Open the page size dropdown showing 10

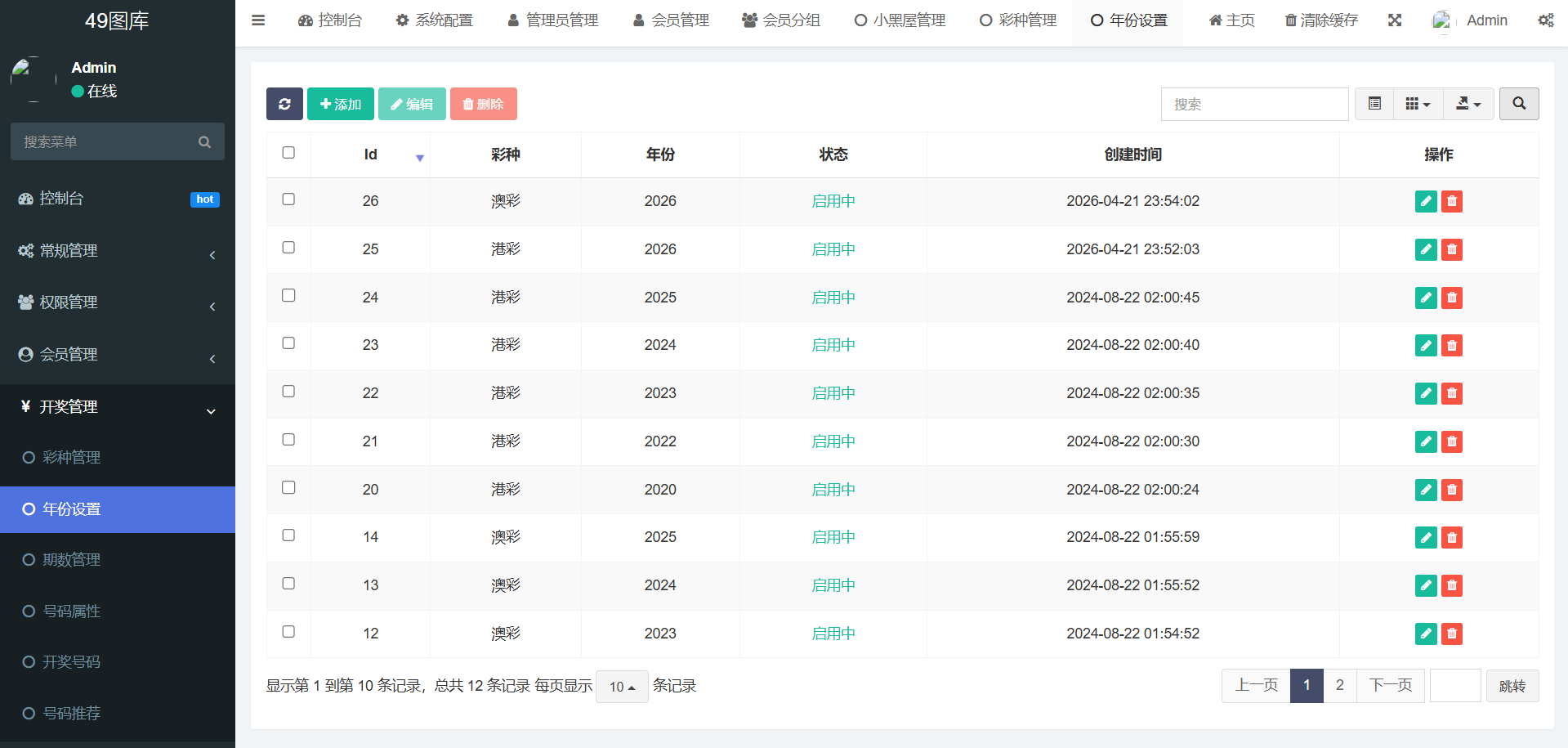[622, 687]
